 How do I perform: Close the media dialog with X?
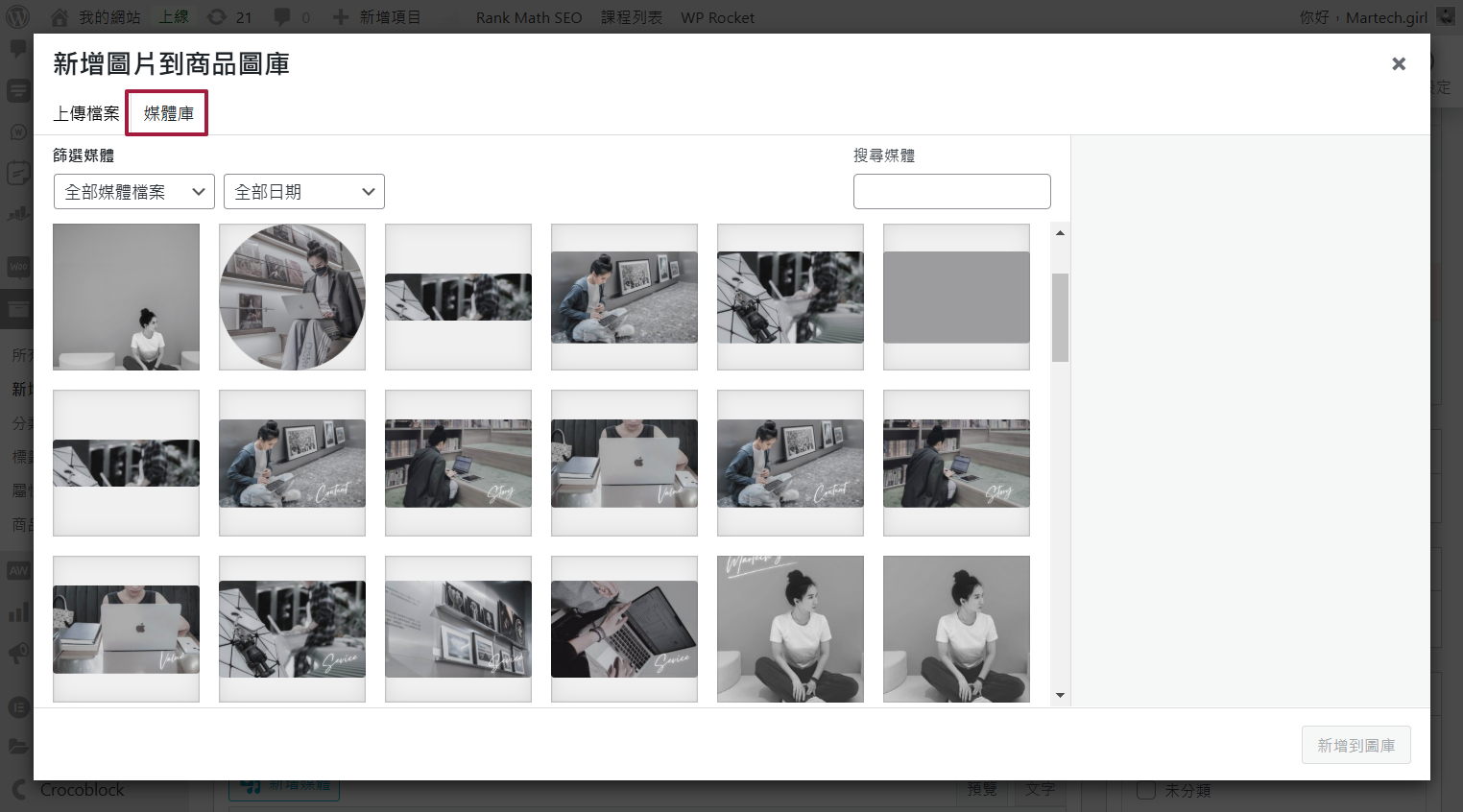[1399, 64]
